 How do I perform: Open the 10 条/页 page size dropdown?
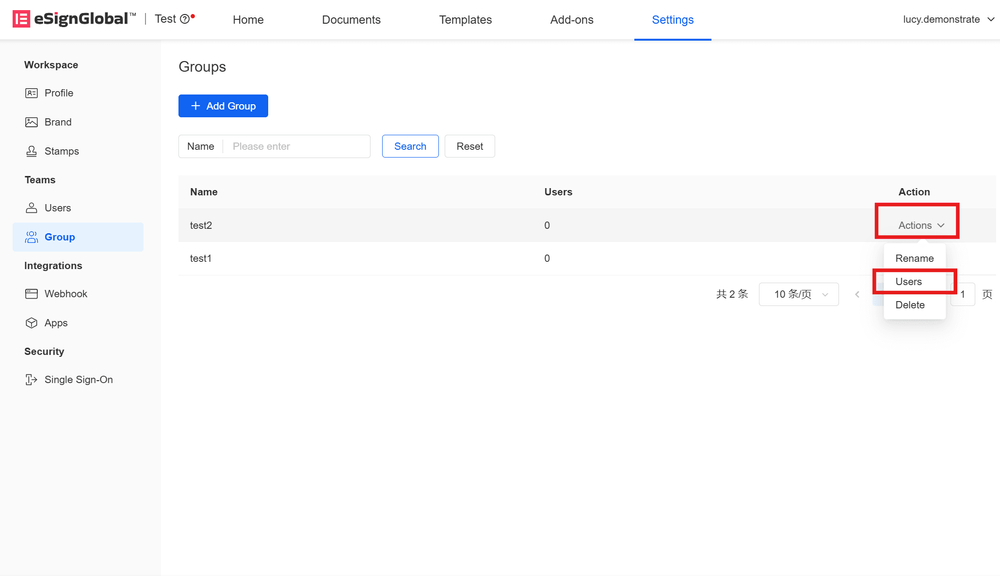(798, 294)
